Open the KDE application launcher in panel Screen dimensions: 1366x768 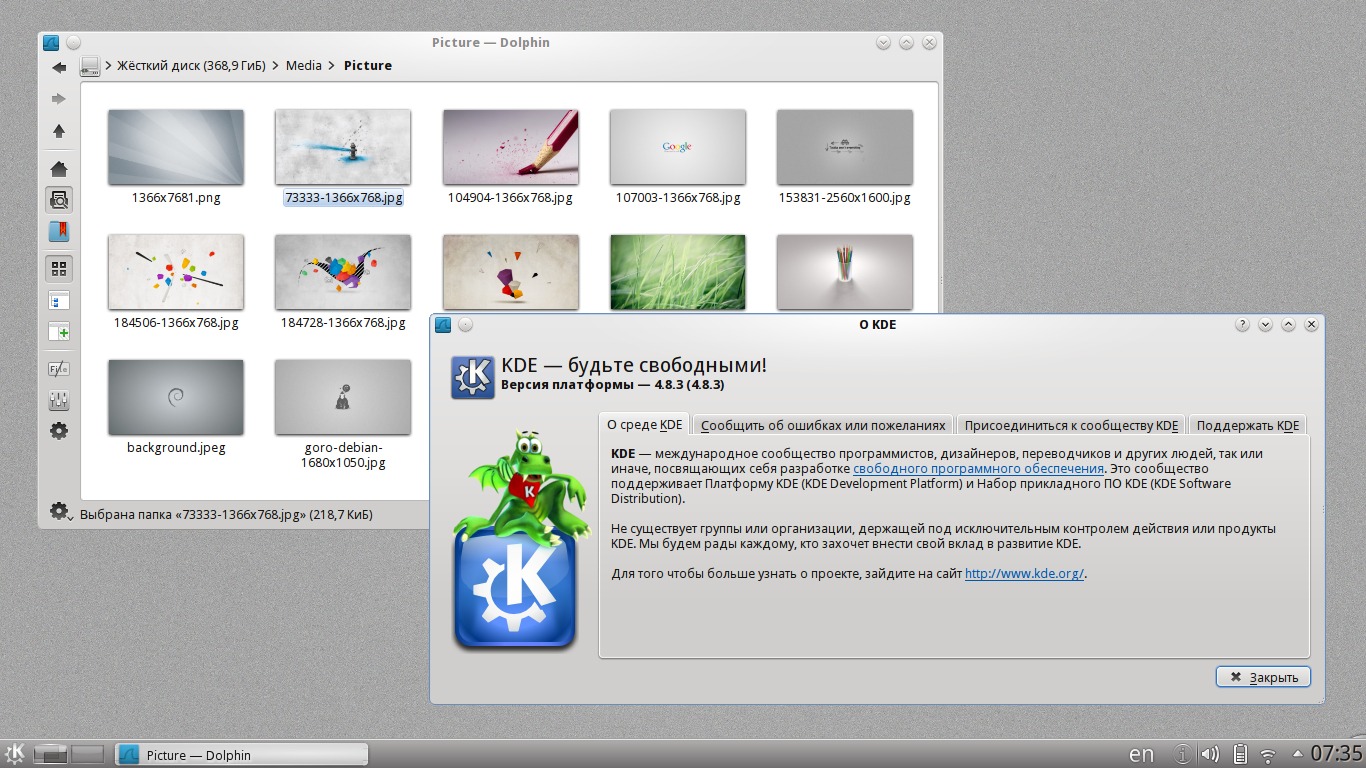tap(15, 754)
